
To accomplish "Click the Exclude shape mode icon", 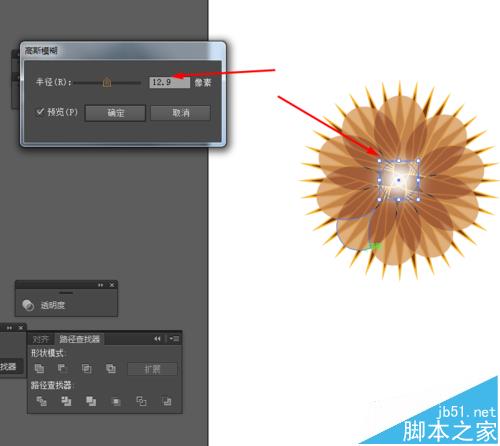I will [111, 368].
